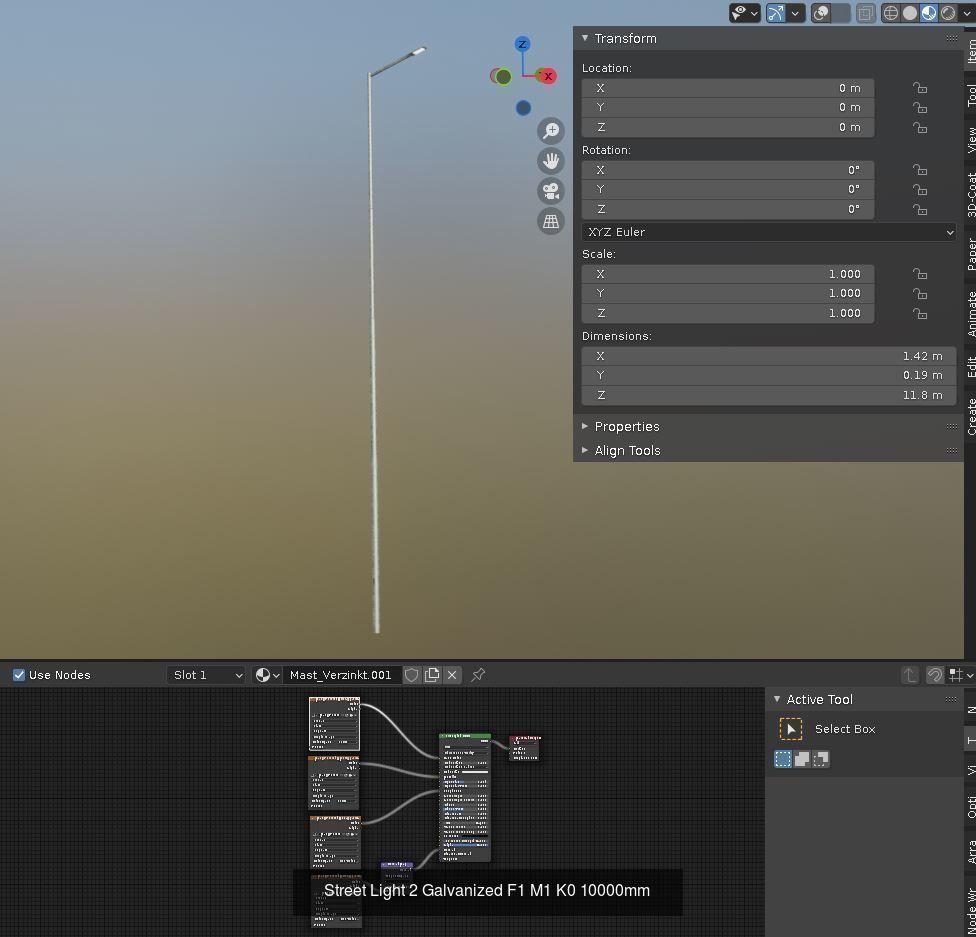Toggle the pin node tree icon
Screen dimensions: 976x937
(478, 675)
